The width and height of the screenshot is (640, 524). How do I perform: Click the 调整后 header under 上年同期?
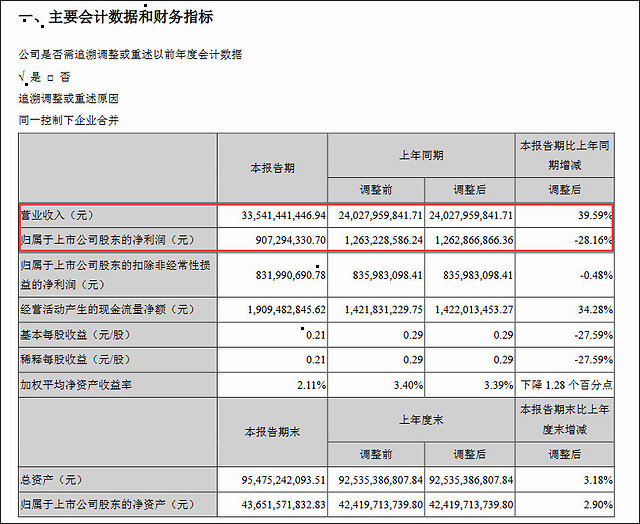[x=469, y=190]
